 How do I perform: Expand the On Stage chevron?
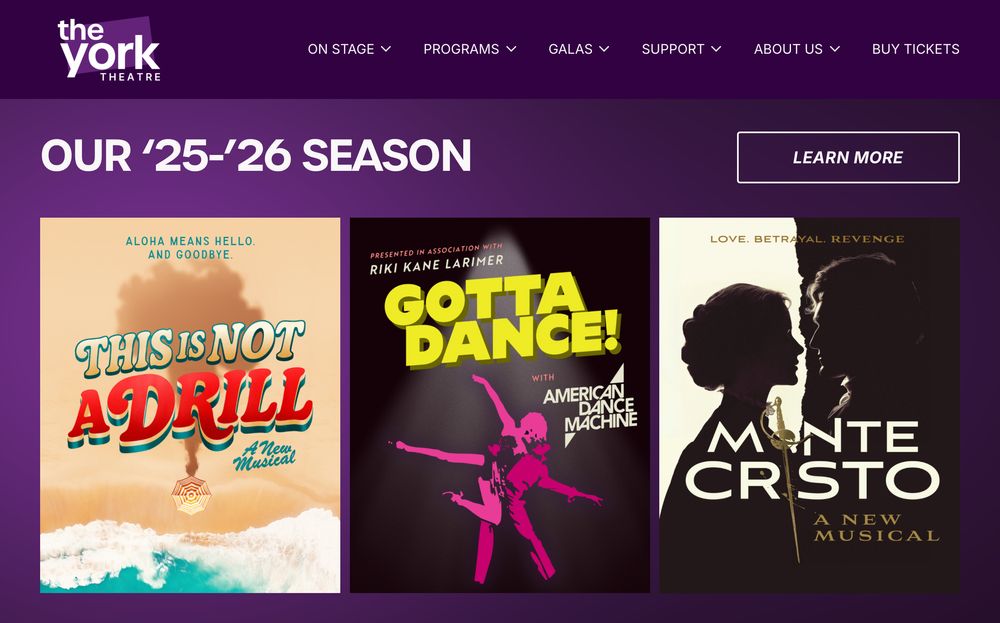(x=386, y=49)
